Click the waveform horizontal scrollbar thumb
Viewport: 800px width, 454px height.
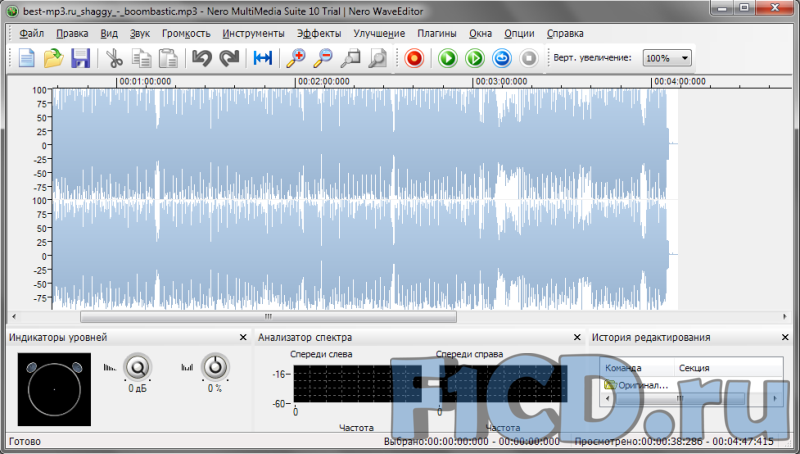point(268,317)
